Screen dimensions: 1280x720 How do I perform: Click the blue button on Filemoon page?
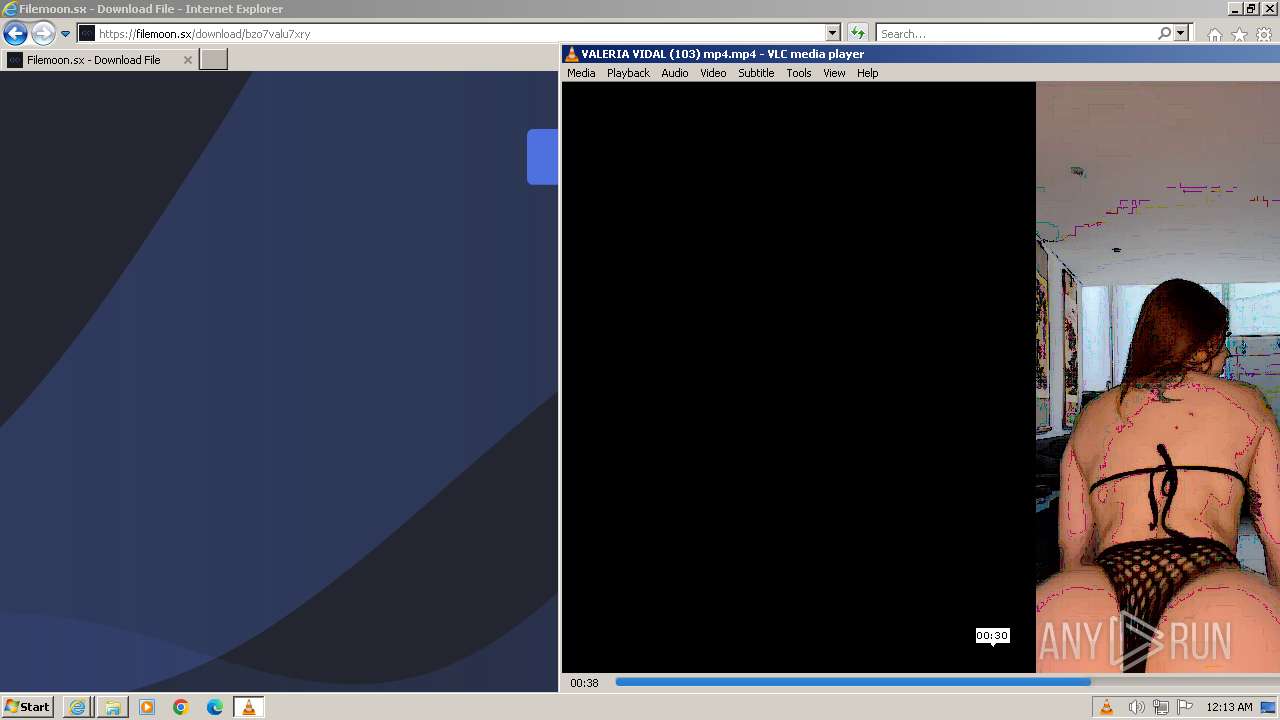pyautogui.click(x=542, y=157)
